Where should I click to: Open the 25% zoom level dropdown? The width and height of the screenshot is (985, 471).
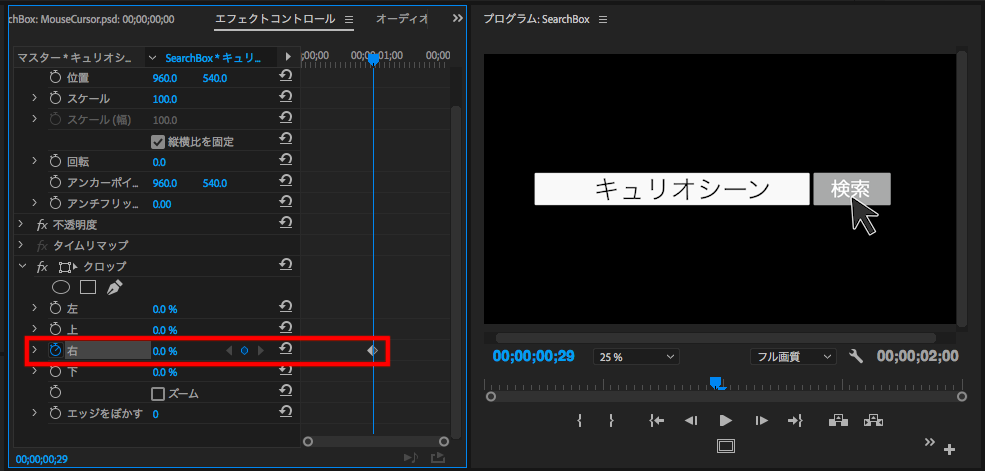pyautogui.click(x=636, y=356)
